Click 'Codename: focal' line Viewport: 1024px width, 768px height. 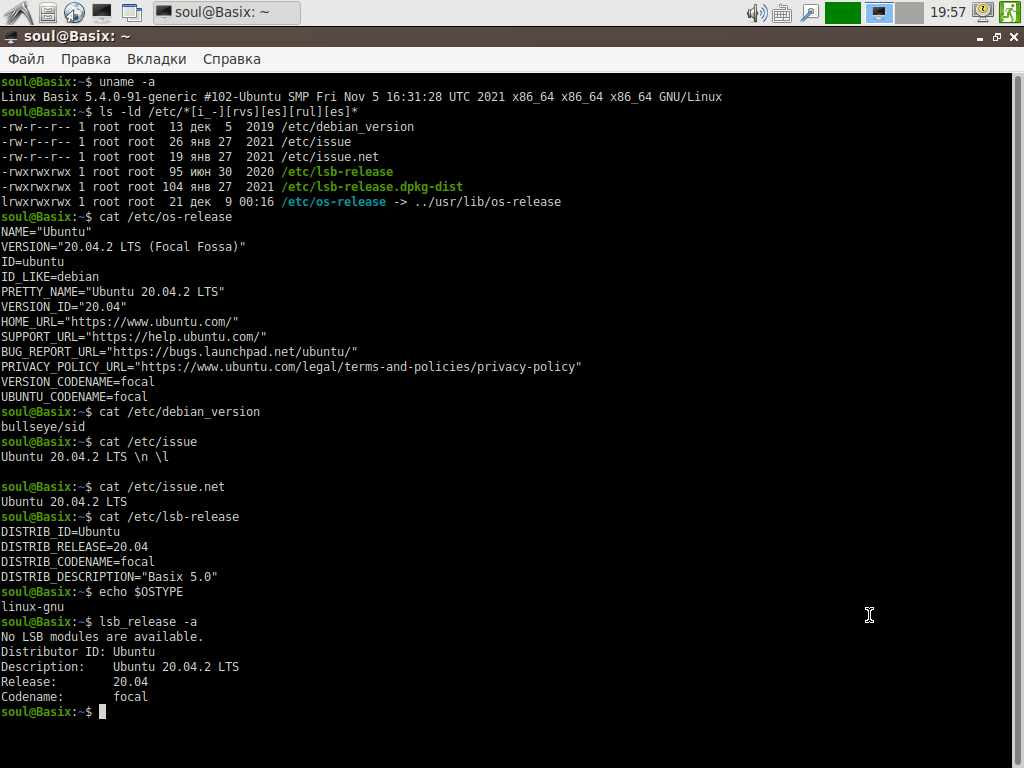click(74, 697)
